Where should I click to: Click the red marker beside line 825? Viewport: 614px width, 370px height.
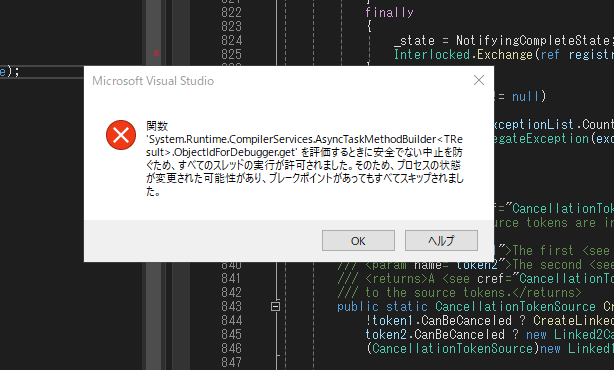[x=156, y=53]
